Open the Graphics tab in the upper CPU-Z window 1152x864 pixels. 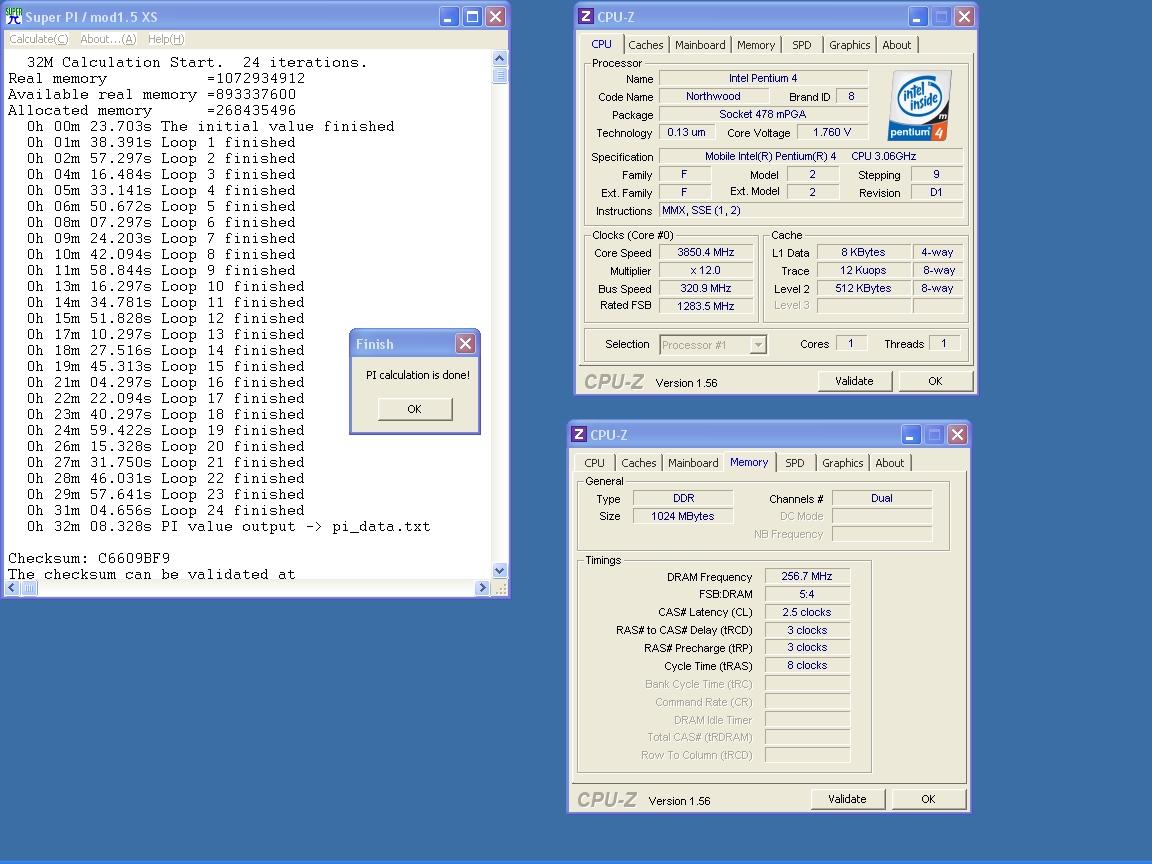click(849, 45)
